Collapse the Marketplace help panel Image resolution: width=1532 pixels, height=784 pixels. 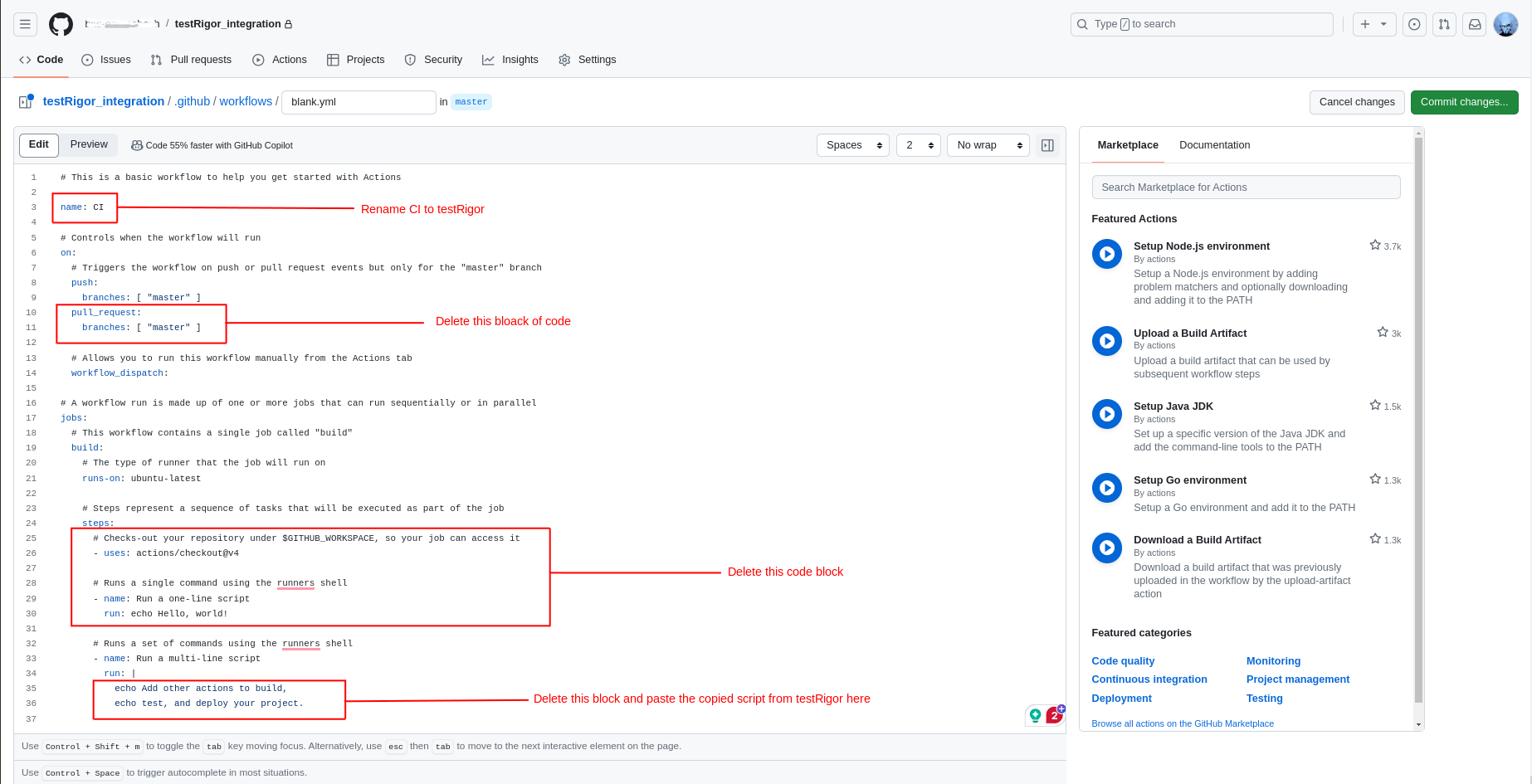[x=1047, y=145]
